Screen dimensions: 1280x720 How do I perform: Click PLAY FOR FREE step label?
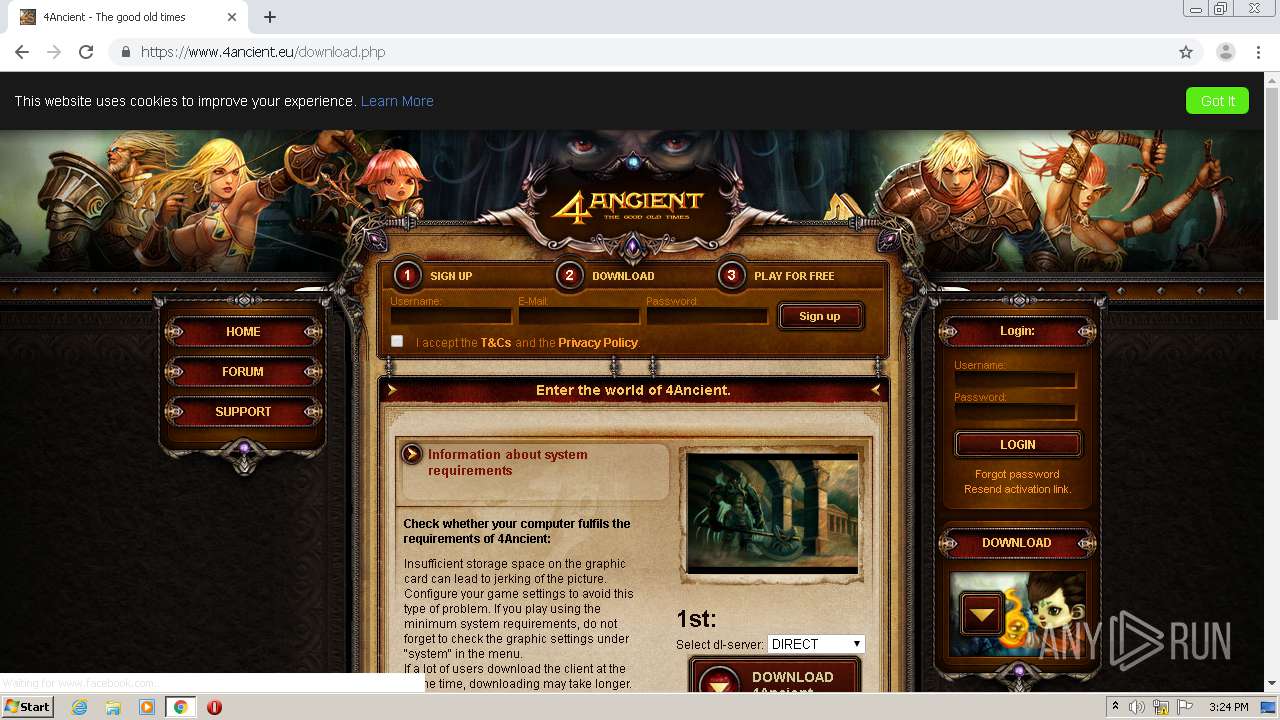tap(794, 276)
